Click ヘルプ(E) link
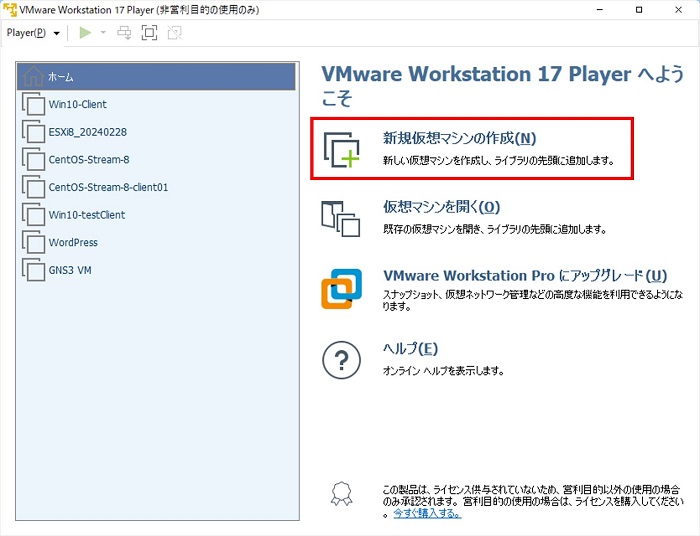The width and height of the screenshot is (700, 536). click(x=410, y=349)
